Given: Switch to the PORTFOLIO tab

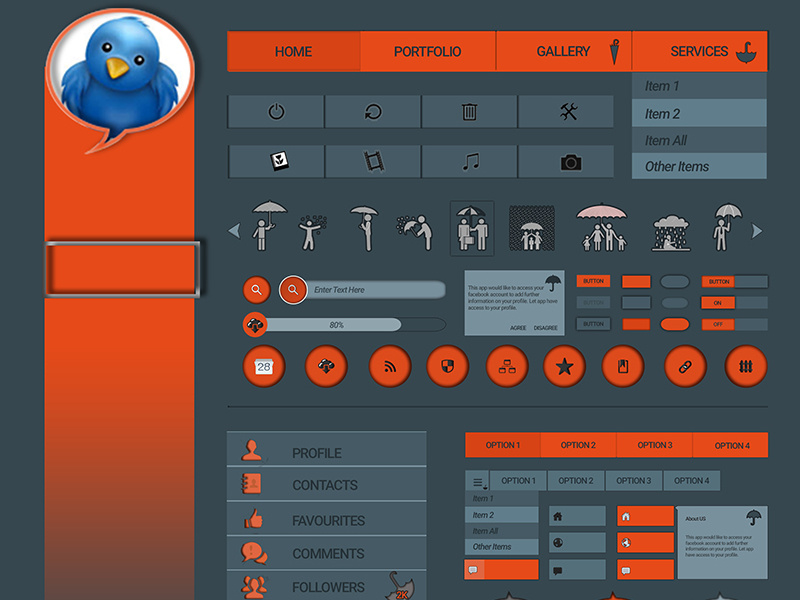Looking at the screenshot, I should point(428,51).
